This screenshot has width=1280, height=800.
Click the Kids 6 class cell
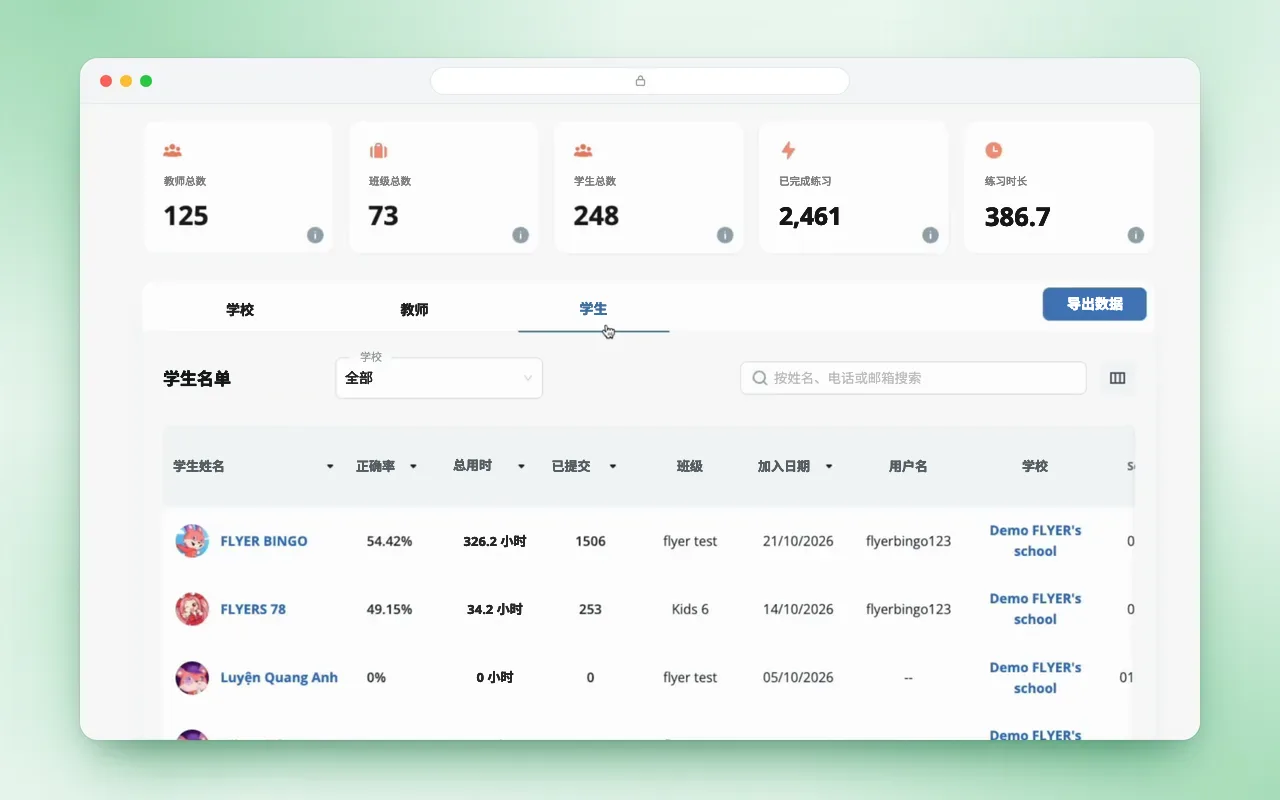pos(690,609)
